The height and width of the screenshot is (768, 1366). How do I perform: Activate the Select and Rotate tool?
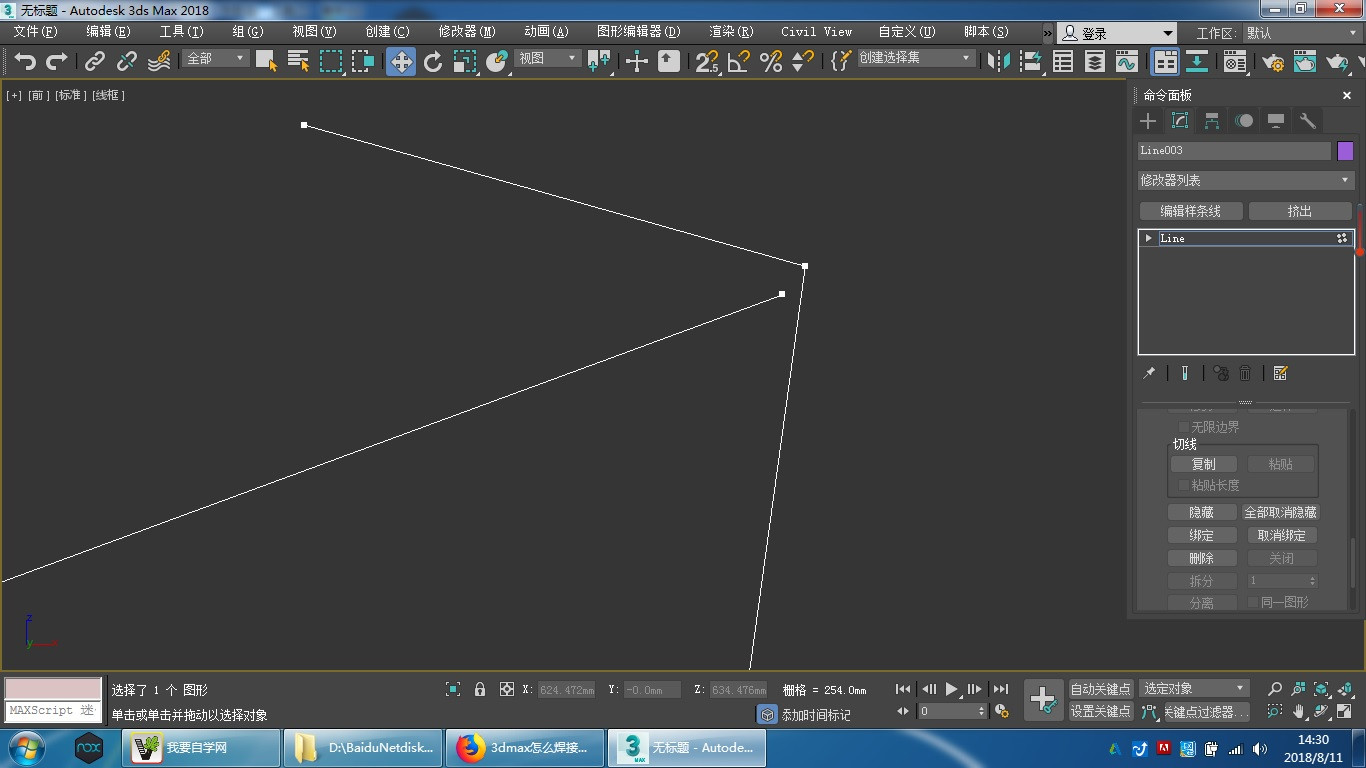click(433, 62)
